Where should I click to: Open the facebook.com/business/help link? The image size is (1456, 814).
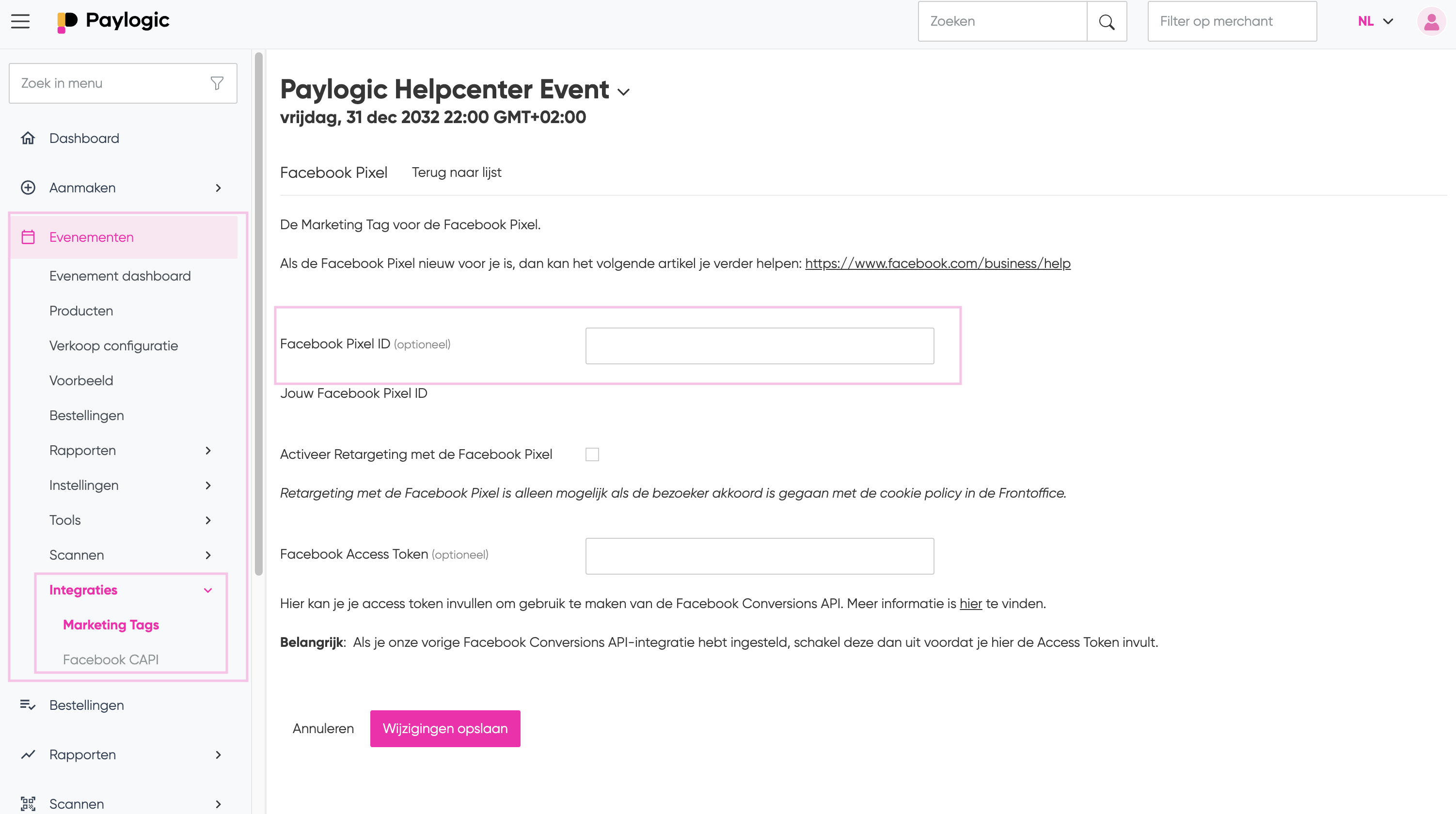(937, 264)
